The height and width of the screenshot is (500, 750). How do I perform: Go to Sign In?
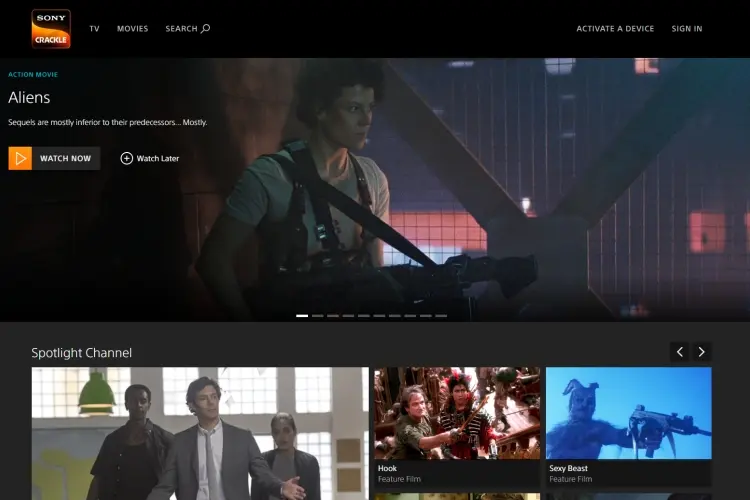687,29
